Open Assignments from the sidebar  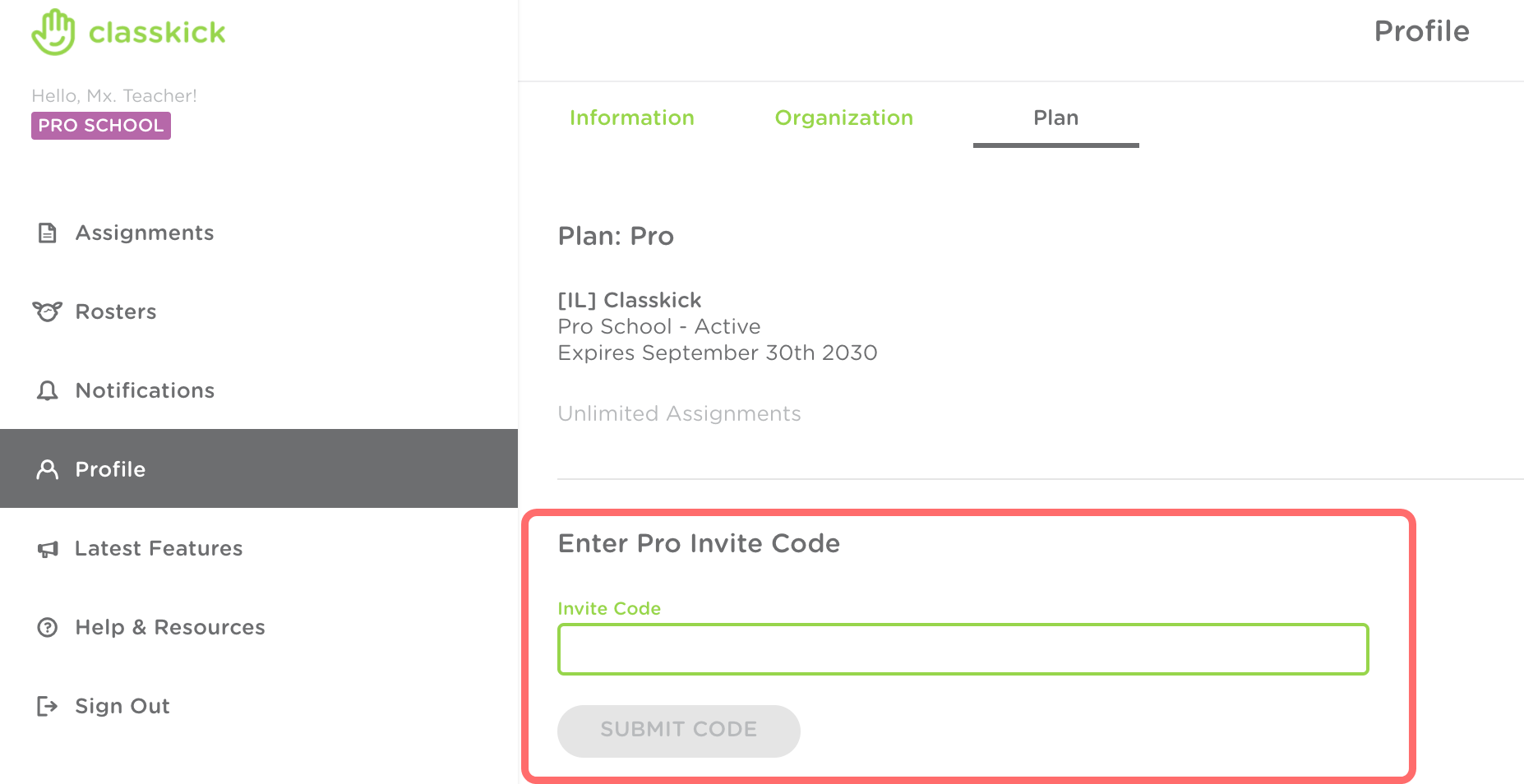click(x=145, y=233)
